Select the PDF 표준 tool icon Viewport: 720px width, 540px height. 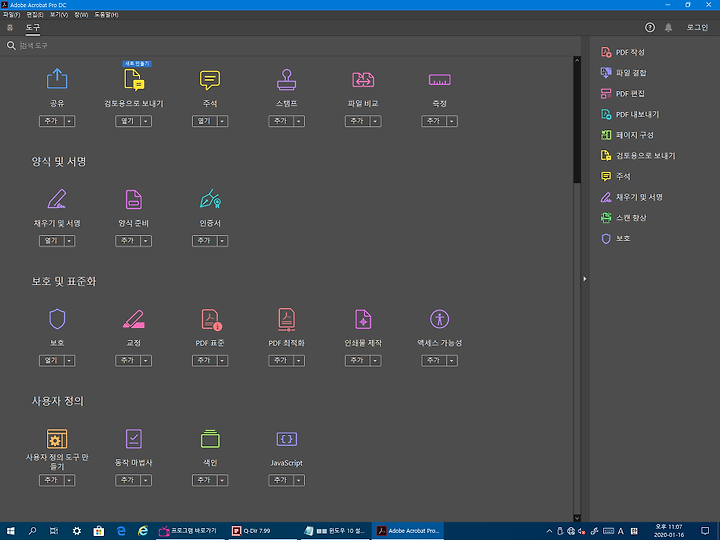tap(211, 319)
